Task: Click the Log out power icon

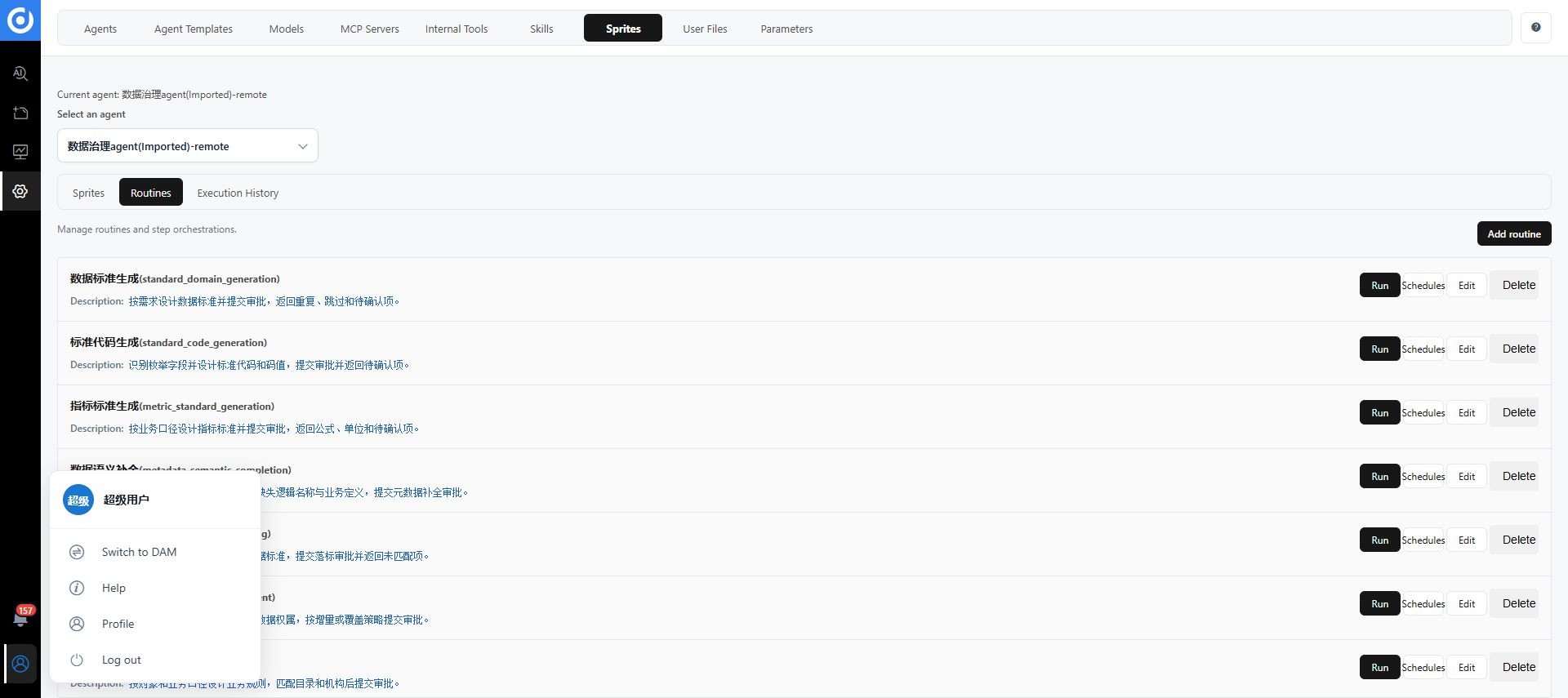Action: [x=77, y=660]
